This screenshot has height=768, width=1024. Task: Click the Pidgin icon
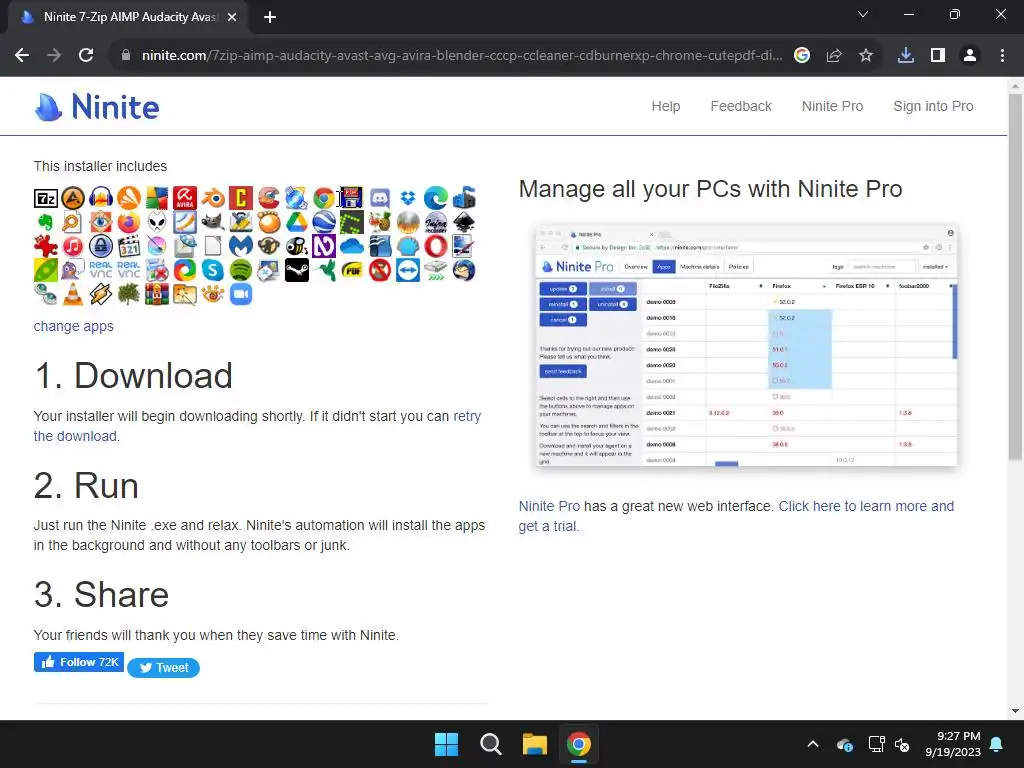click(x=73, y=270)
